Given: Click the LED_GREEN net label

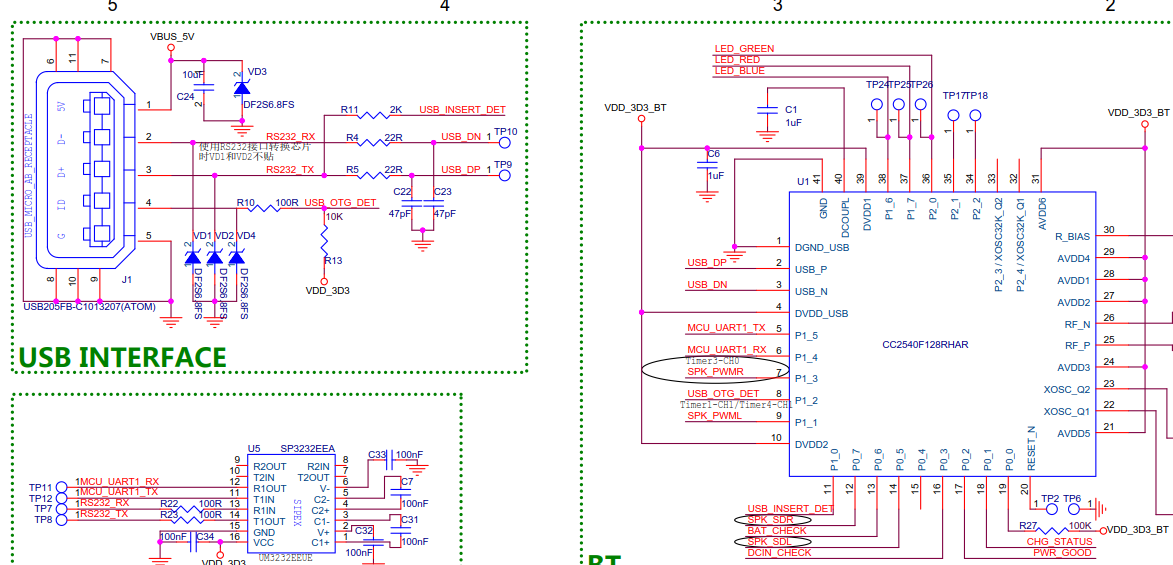Looking at the screenshot, I should pos(744,49).
